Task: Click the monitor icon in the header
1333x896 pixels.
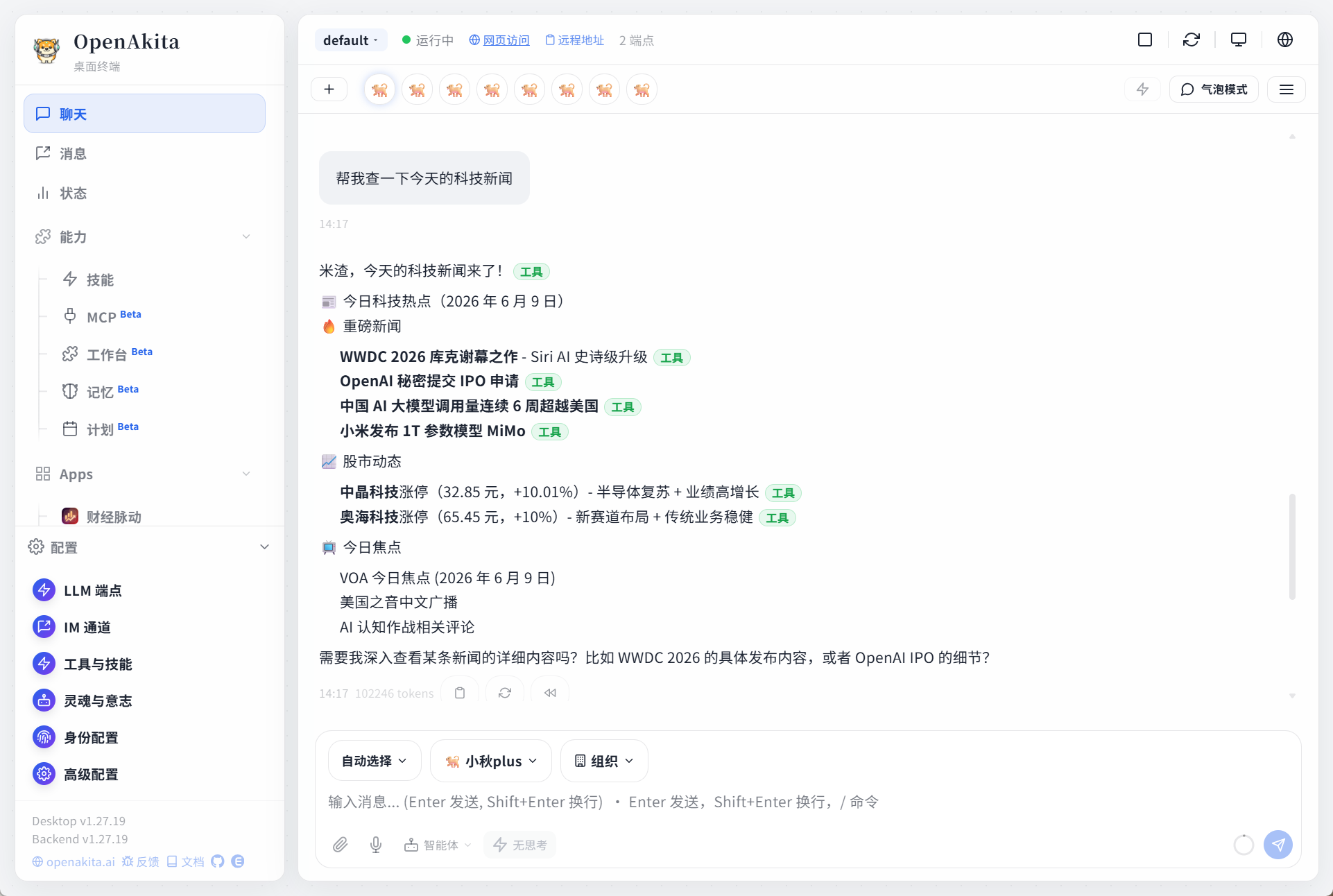Action: (1239, 40)
